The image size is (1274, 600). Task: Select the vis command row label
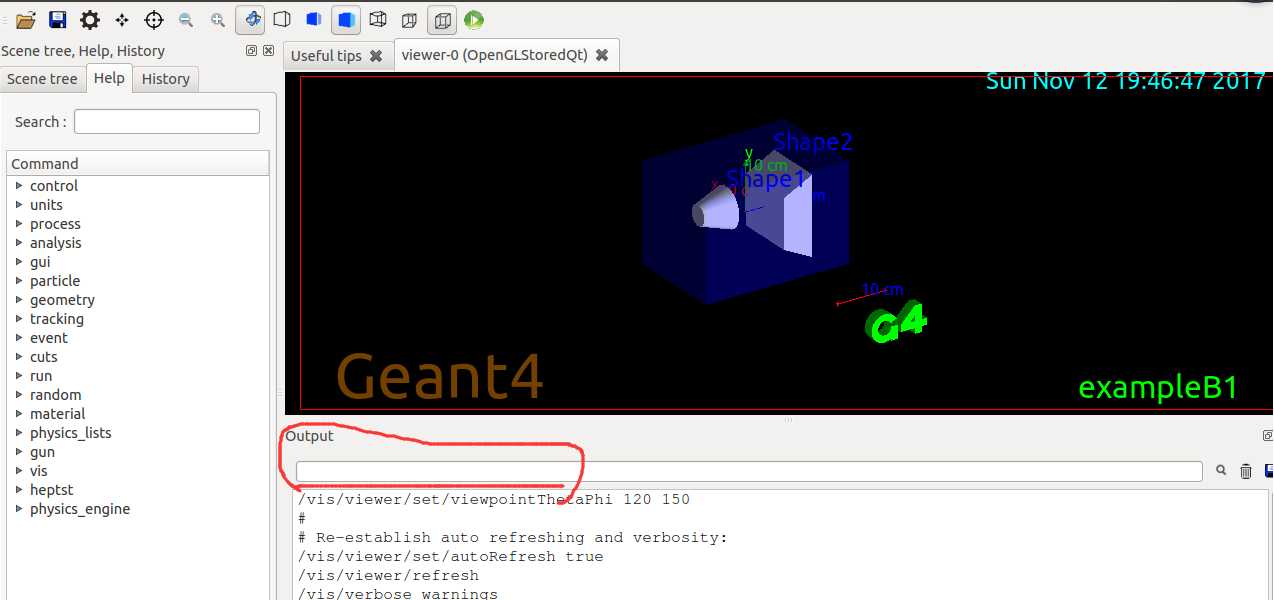39,471
